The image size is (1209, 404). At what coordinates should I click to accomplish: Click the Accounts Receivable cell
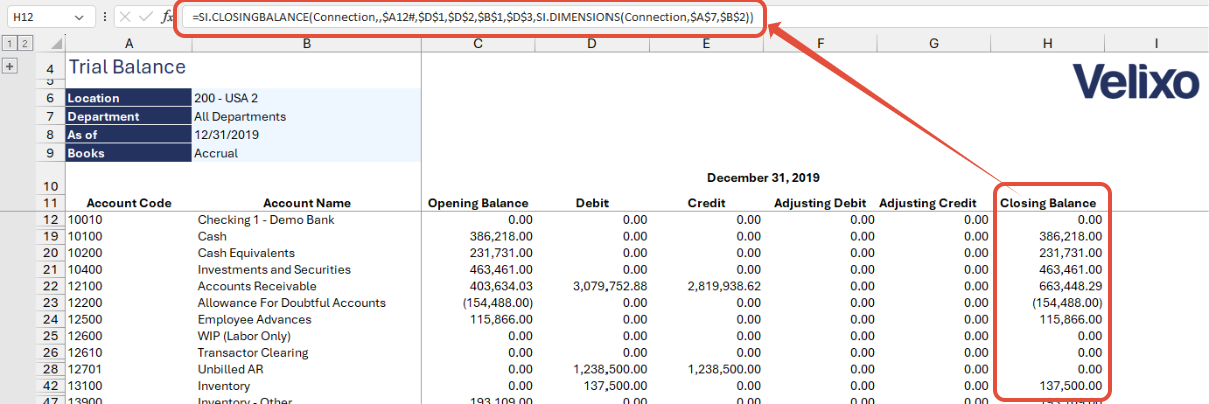point(307,286)
